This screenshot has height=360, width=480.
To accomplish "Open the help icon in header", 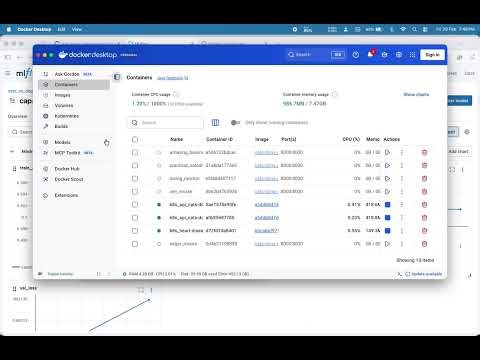I will coord(356,55).
